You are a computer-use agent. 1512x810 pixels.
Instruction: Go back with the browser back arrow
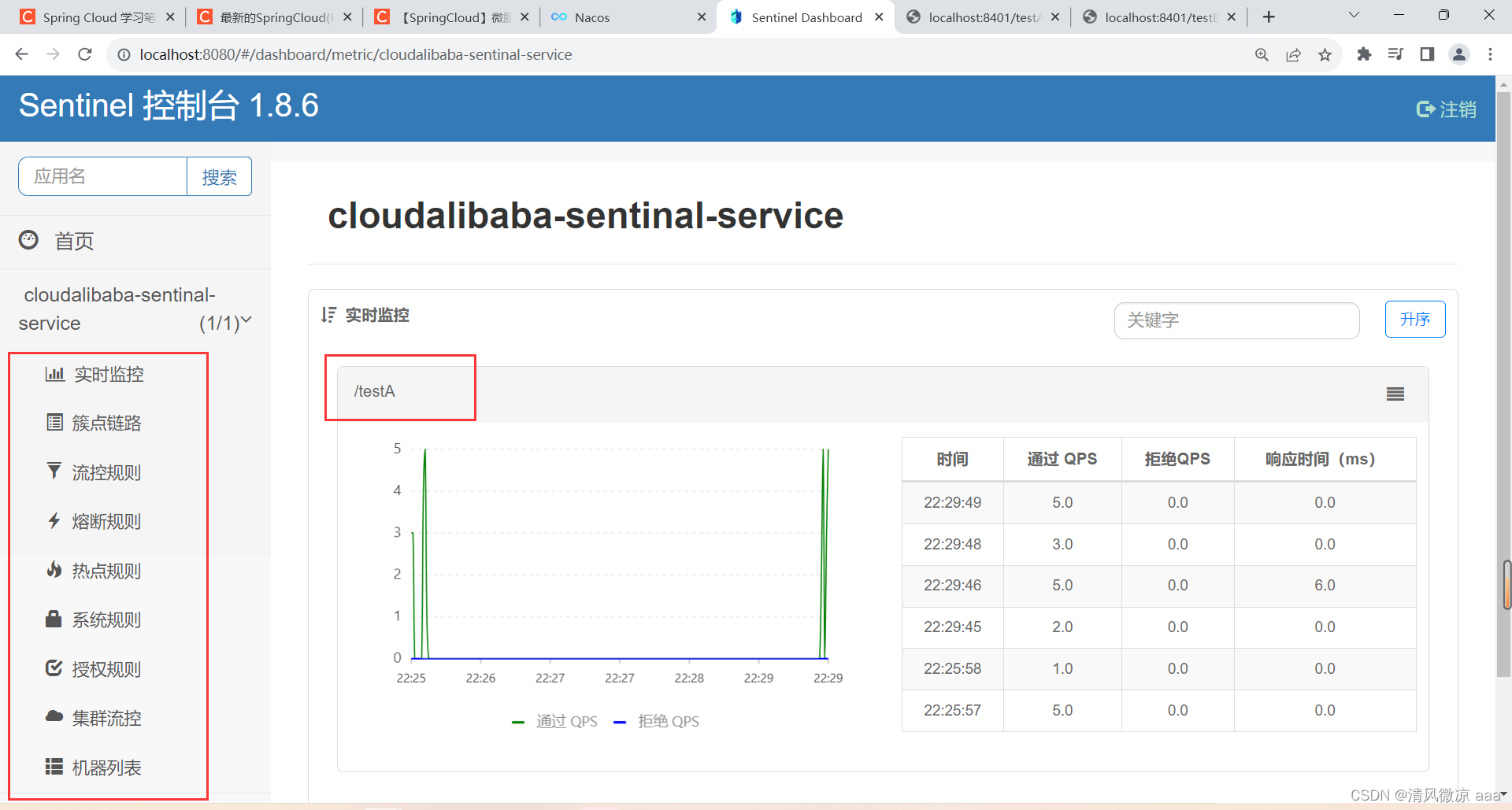pyautogui.click(x=22, y=54)
